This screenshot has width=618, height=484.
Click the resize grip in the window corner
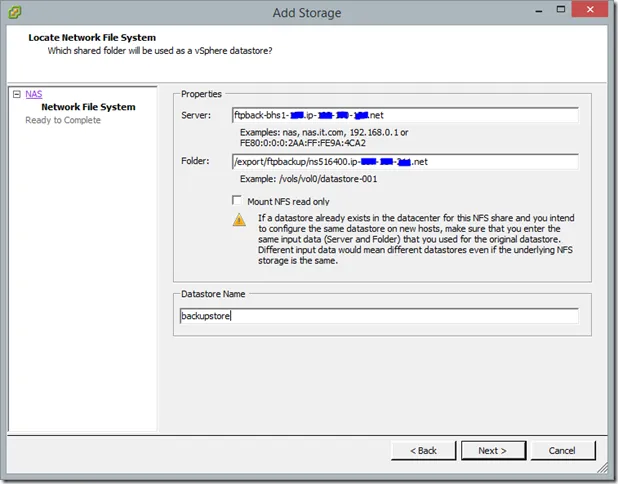tap(603, 468)
